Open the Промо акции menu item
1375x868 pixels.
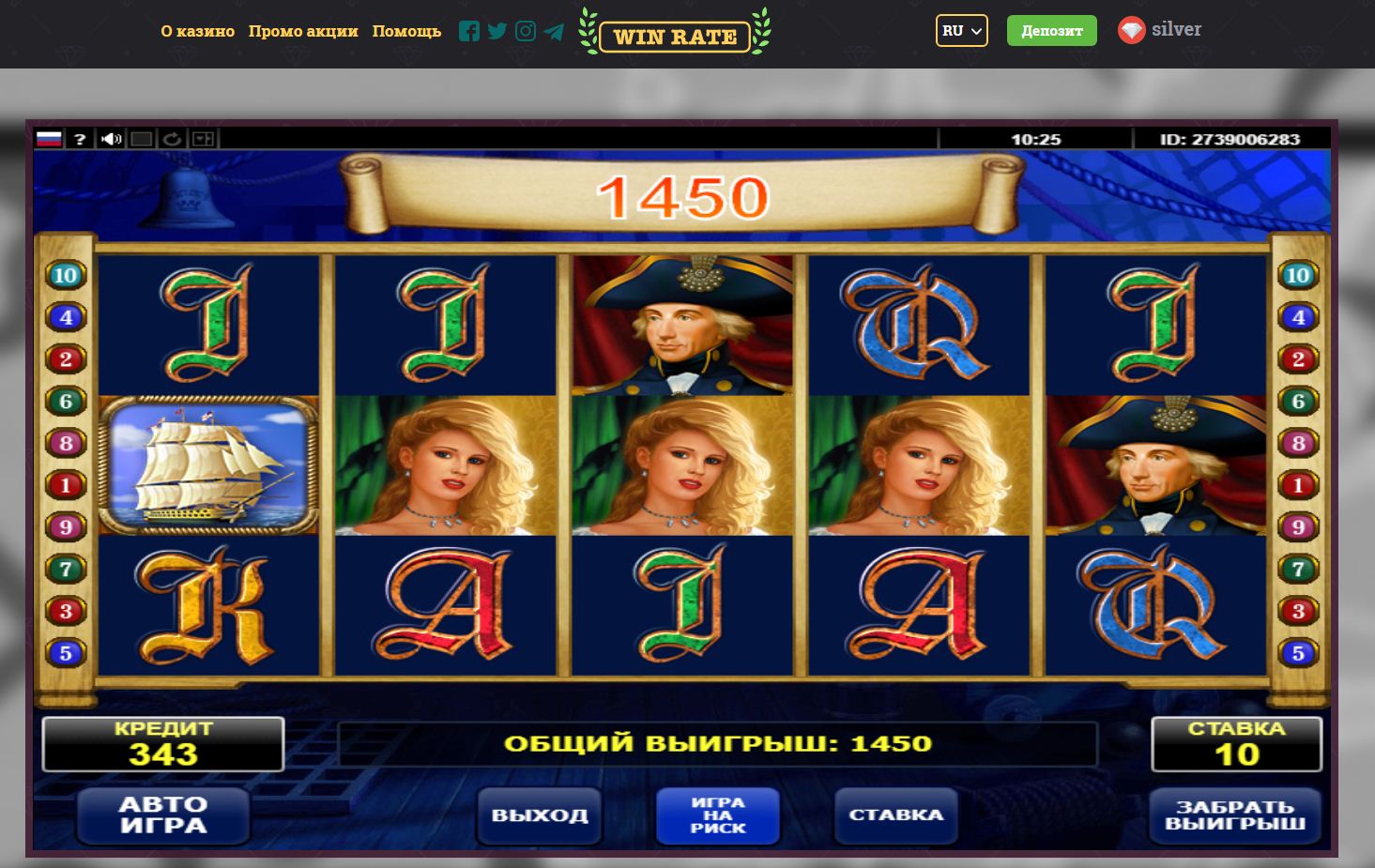303,31
